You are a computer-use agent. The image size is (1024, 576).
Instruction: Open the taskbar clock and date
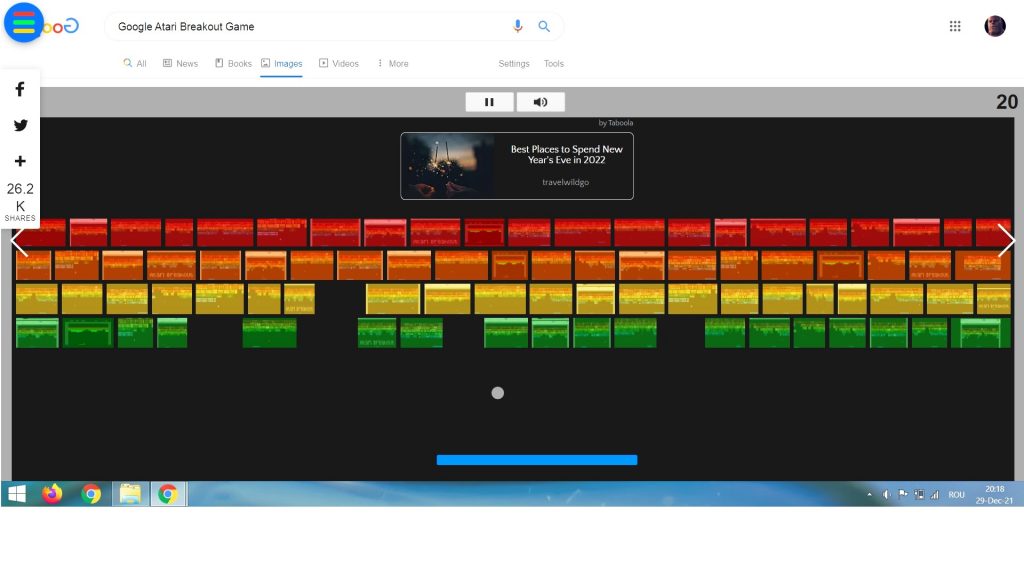click(995, 495)
